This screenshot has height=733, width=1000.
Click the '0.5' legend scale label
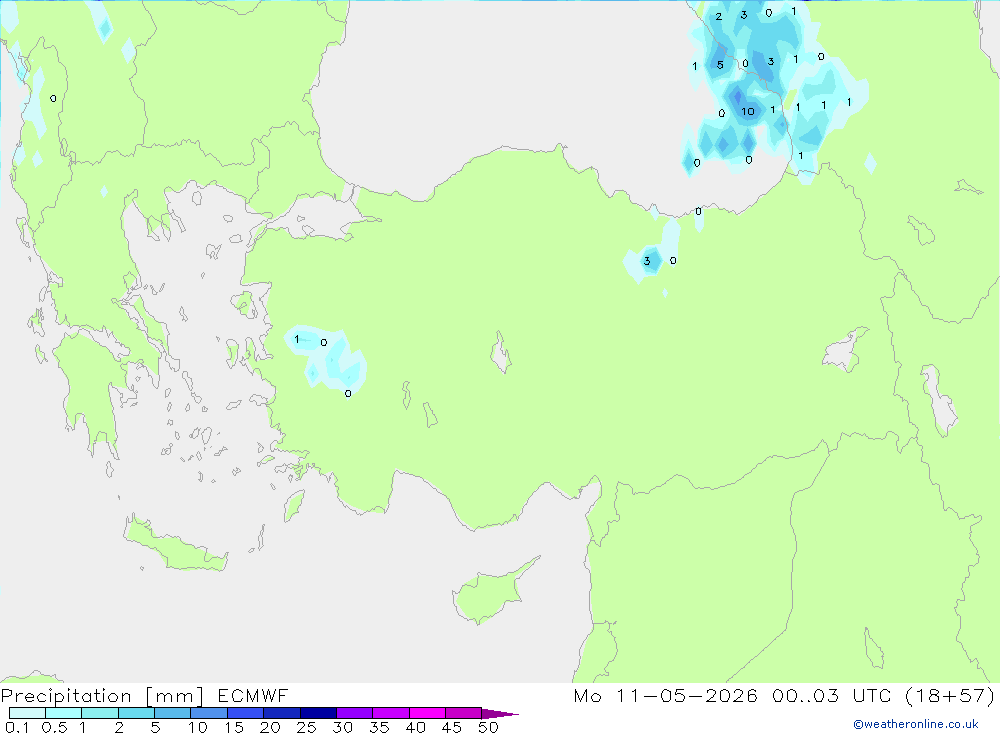pos(54,727)
